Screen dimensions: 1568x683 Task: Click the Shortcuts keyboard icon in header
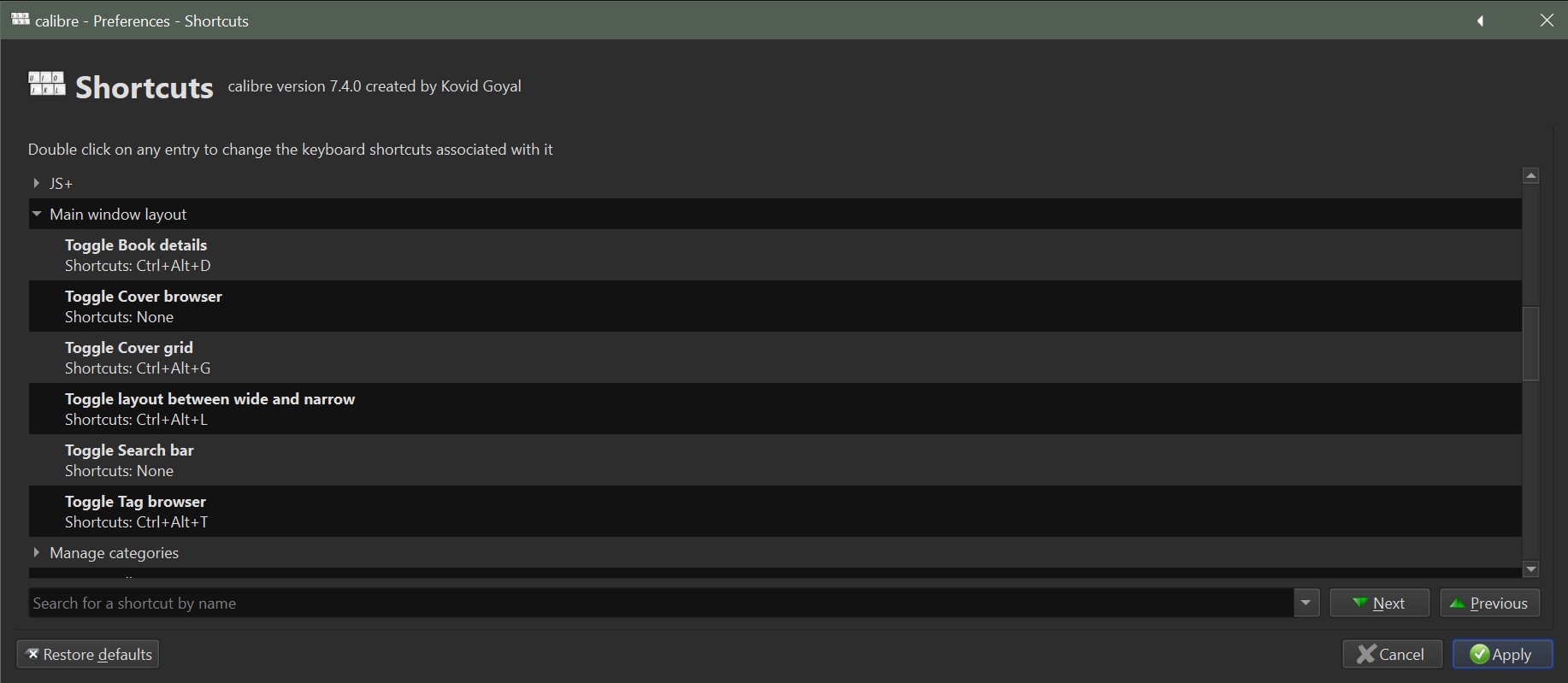47,84
